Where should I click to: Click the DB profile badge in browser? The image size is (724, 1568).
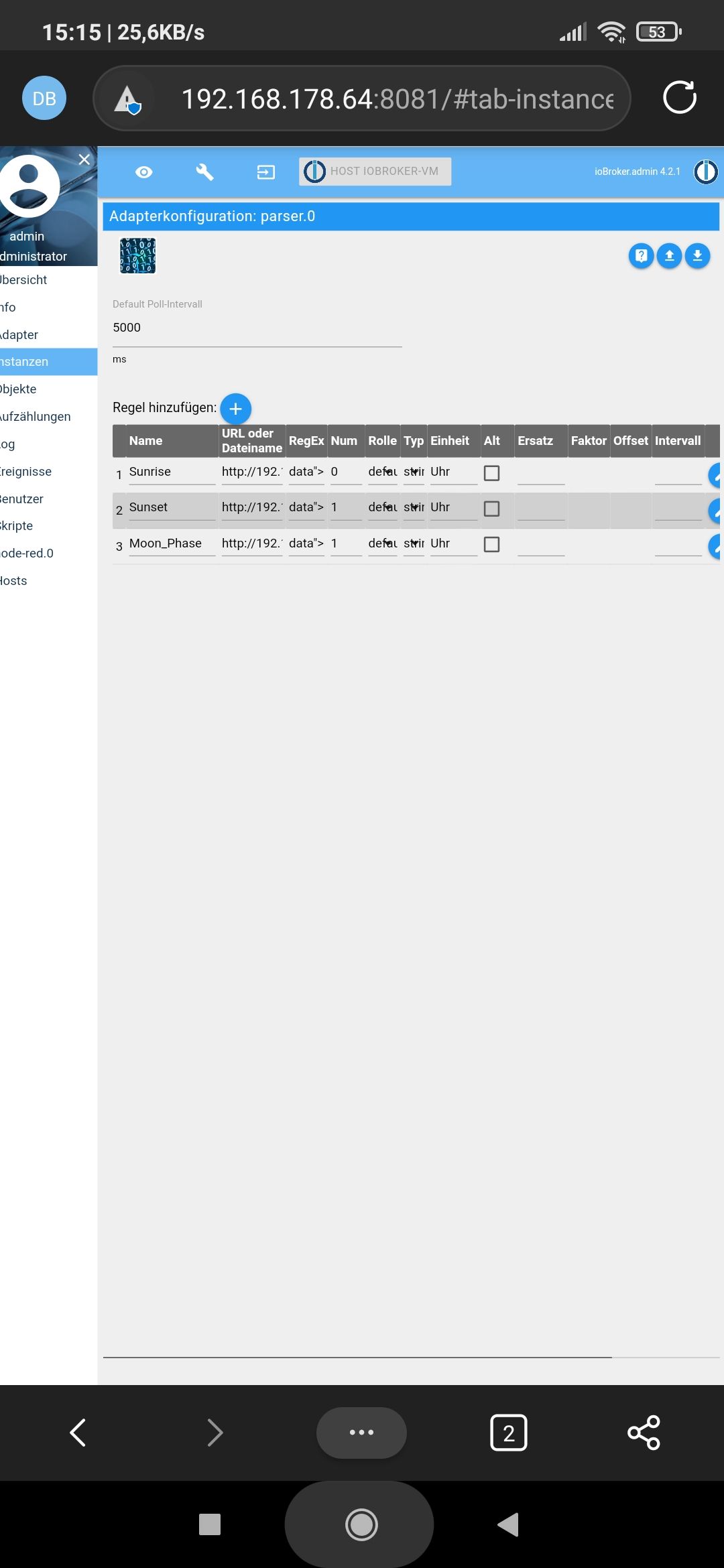tap(44, 99)
